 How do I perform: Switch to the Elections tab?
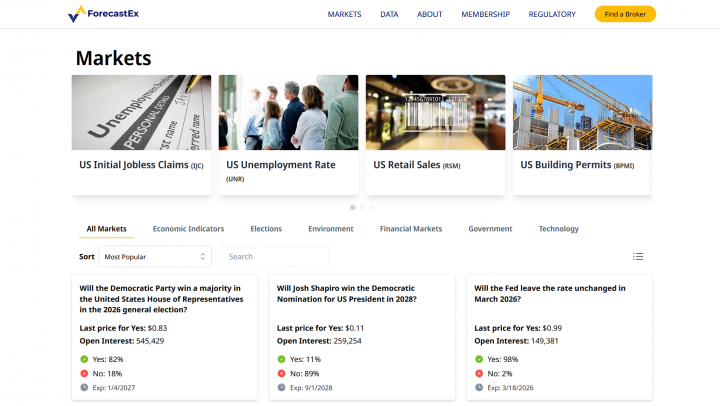(266, 229)
